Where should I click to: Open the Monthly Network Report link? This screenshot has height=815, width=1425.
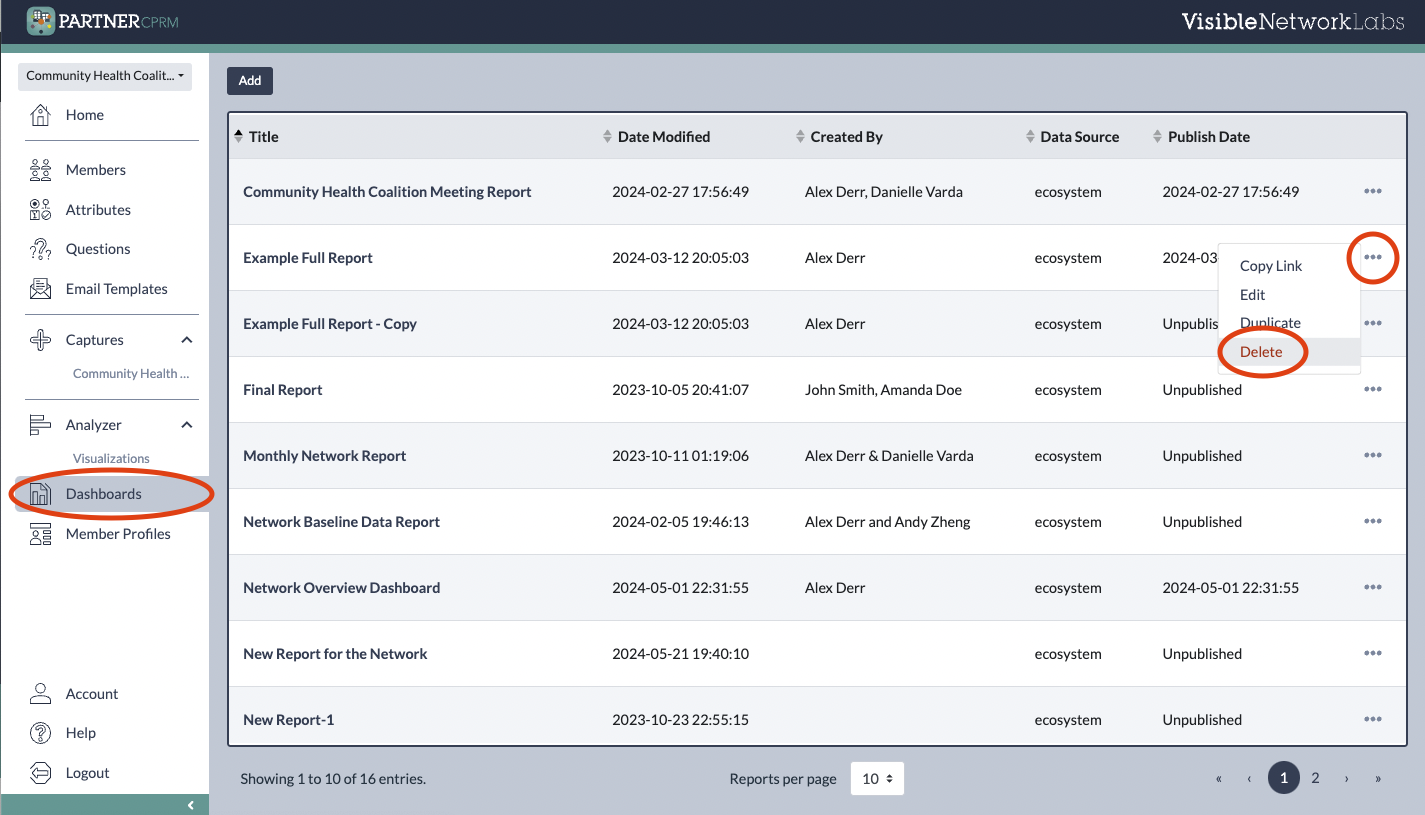click(324, 456)
